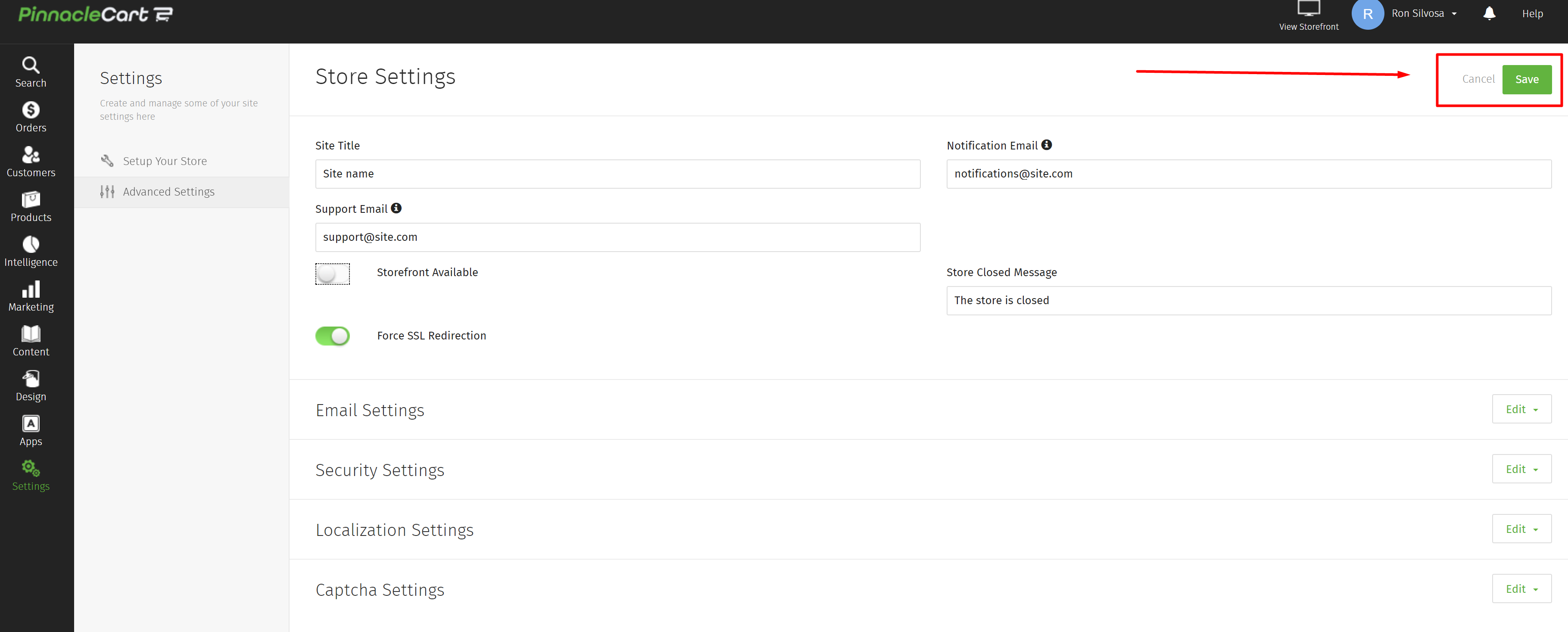Click the View Storefront monitor icon
1568x632 pixels.
[x=1308, y=9]
